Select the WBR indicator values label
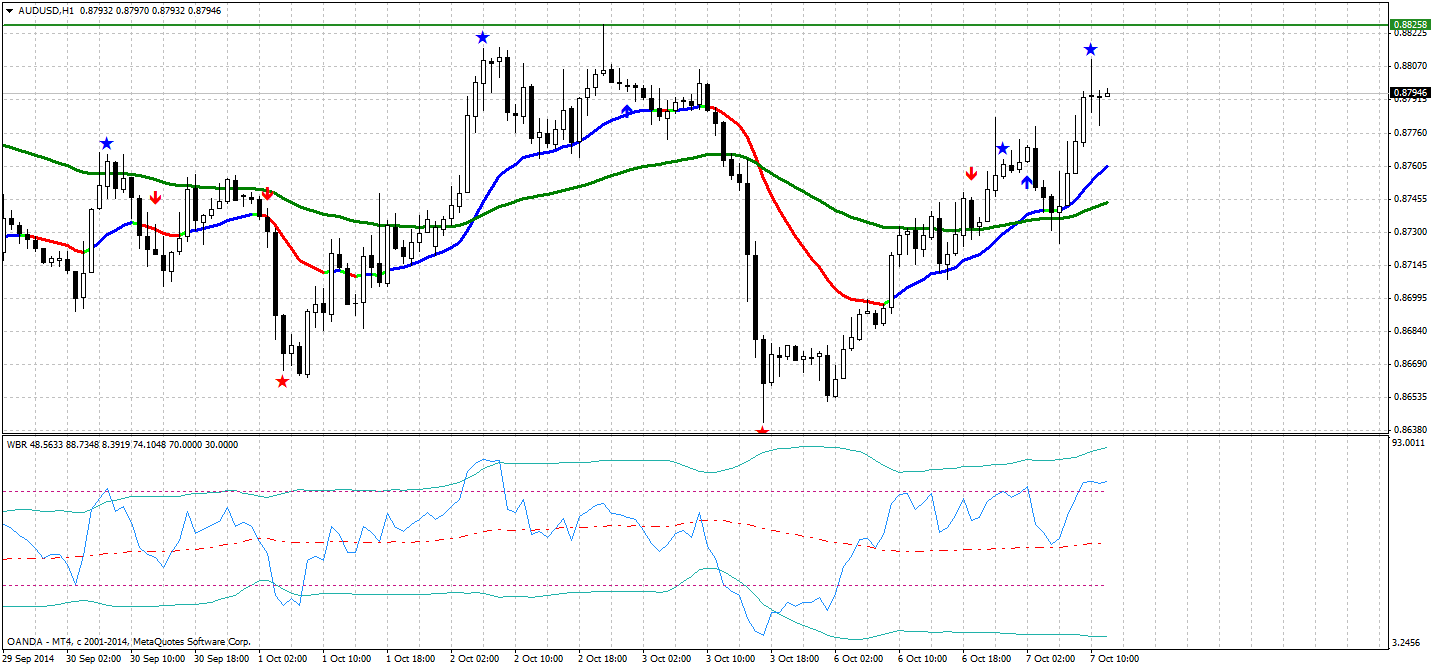This screenshot has width=1431, height=667. (x=120, y=446)
